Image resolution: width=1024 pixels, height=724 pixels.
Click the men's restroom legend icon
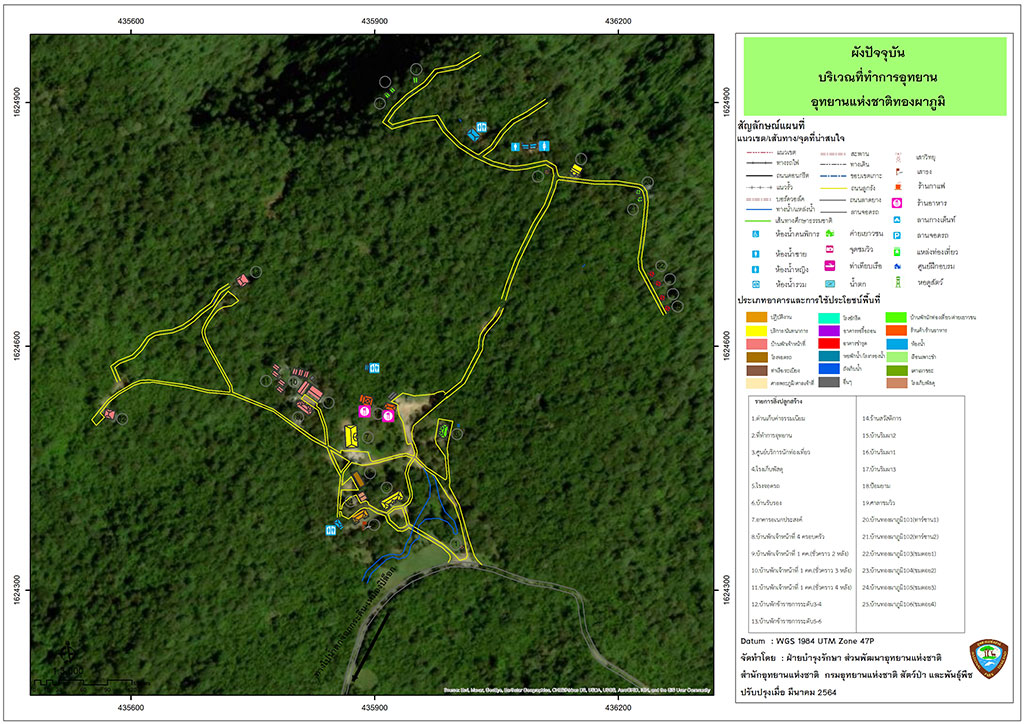coord(756,253)
